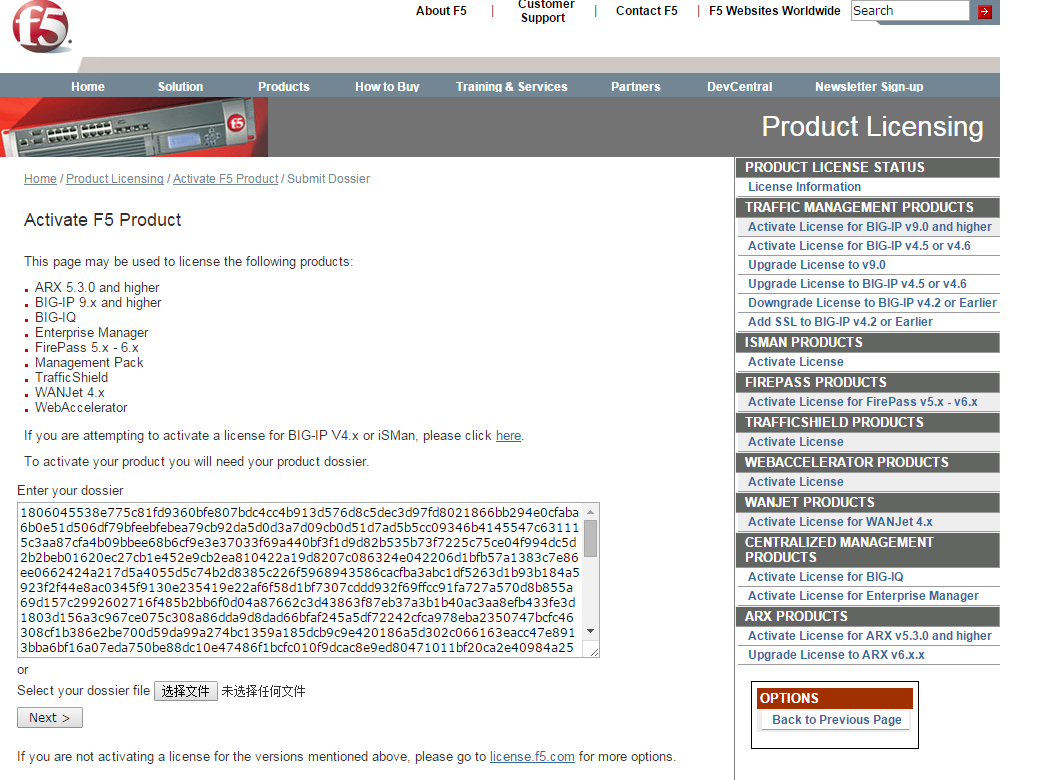Open Upgrade License to ARX v6.x.x
This screenshot has height=780, width=1037.
coord(836,655)
